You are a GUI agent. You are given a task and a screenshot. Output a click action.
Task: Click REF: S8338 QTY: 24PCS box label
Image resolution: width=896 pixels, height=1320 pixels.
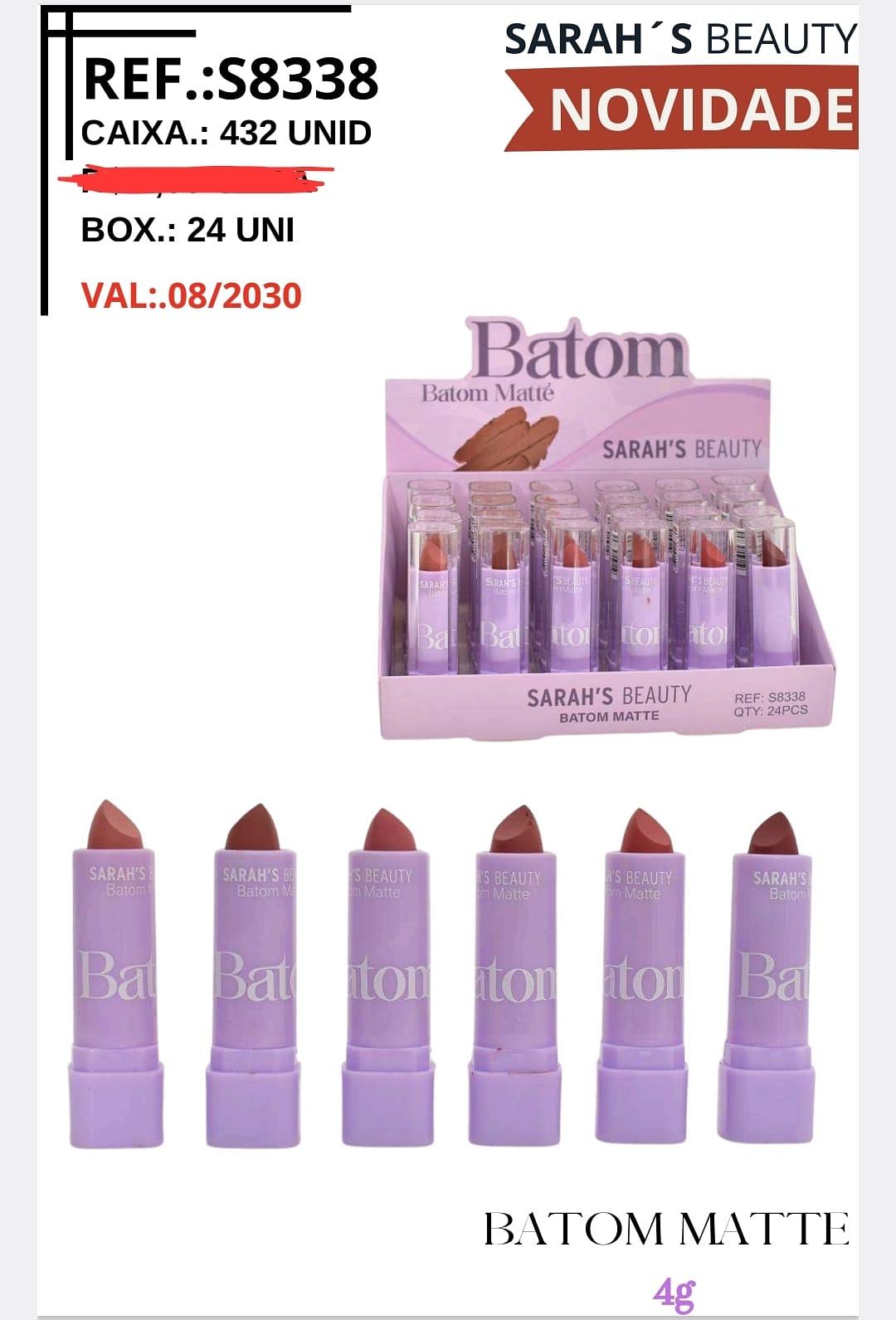tap(770, 704)
